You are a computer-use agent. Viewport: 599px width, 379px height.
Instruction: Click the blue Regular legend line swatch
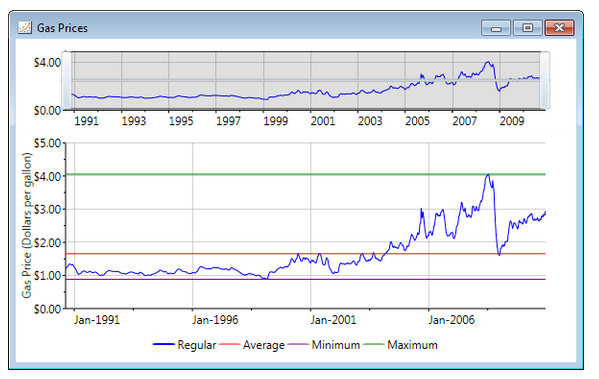[x=164, y=345]
